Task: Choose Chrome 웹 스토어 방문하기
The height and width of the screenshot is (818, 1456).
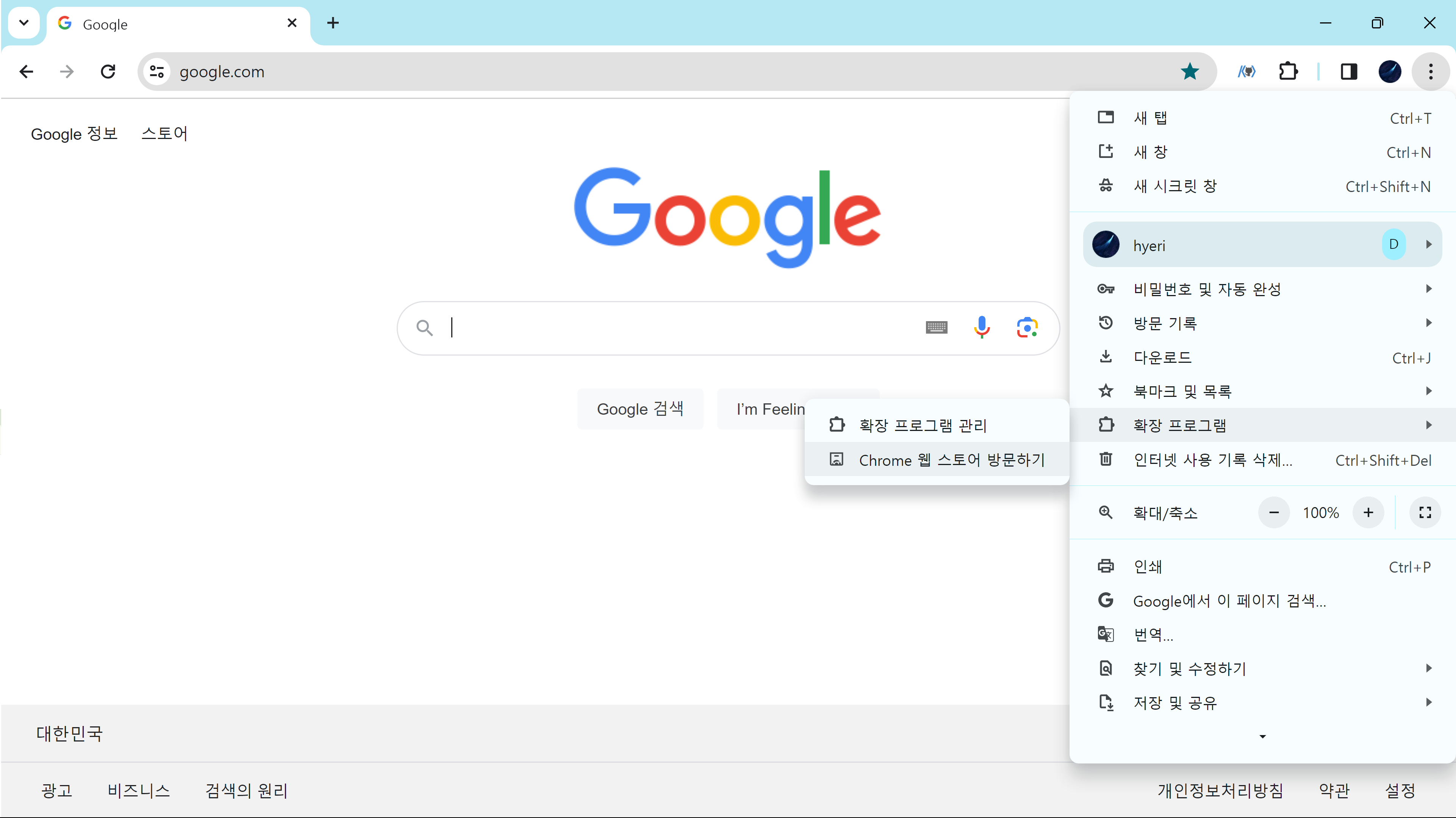Action: (x=952, y=460)
